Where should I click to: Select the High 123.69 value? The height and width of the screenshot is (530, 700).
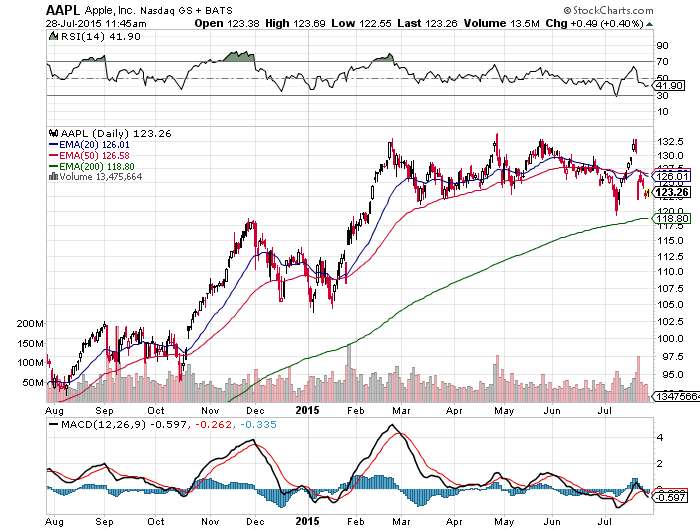[295, 23]
